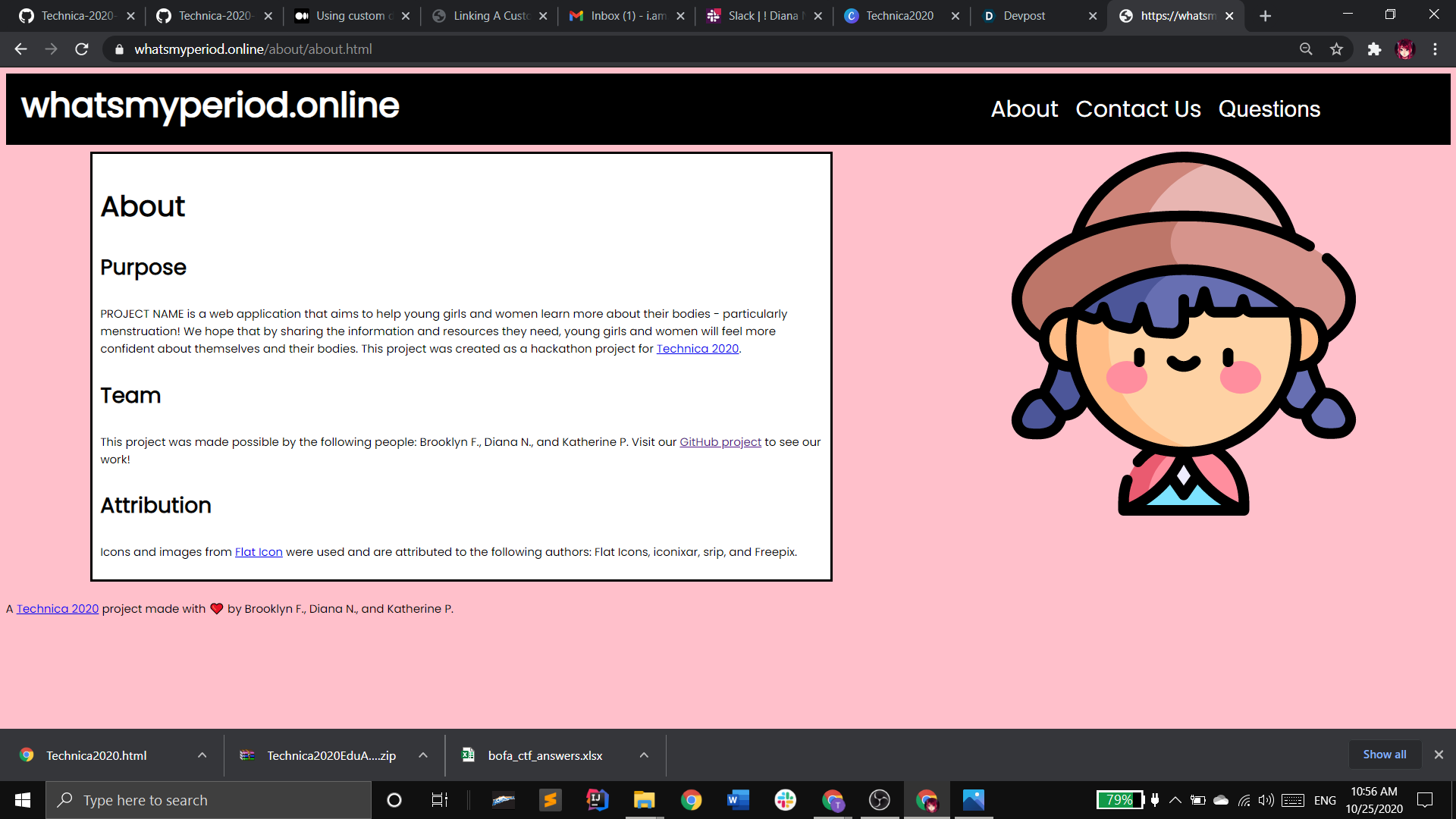
Task: Click the Windows search box
Action: pos(209,800)
